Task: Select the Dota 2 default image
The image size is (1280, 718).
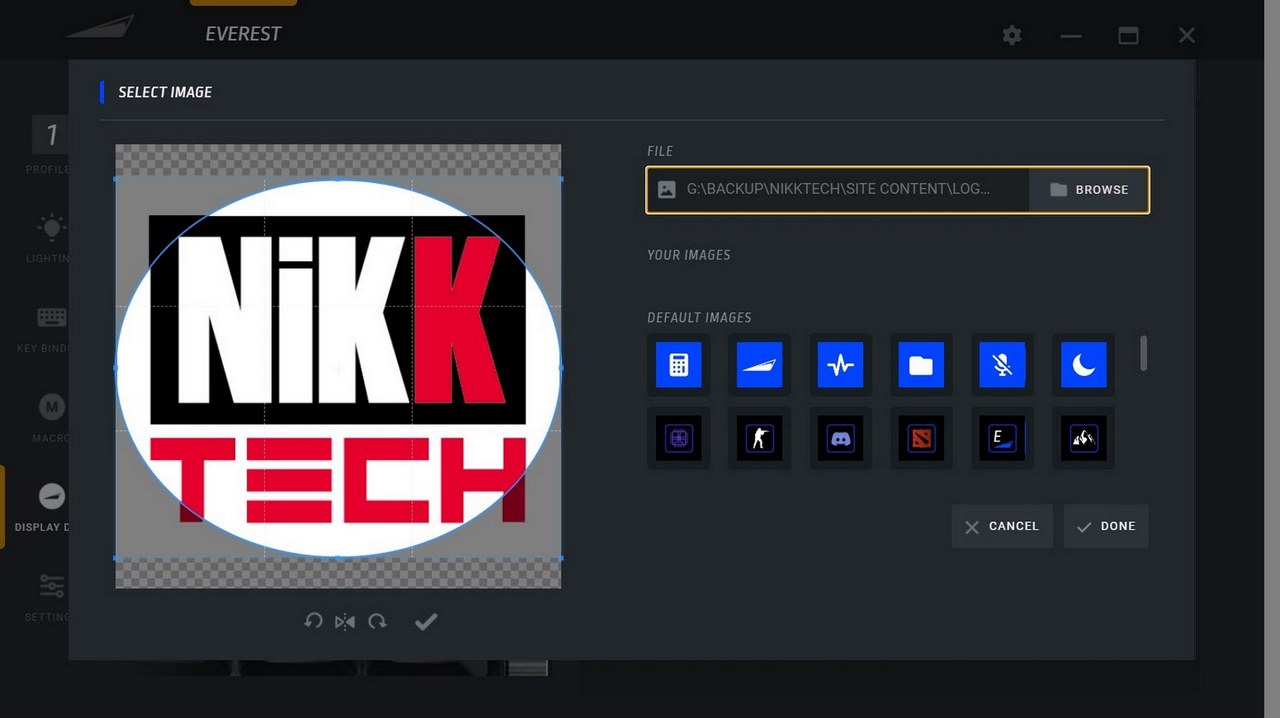Action: (921, 438)
